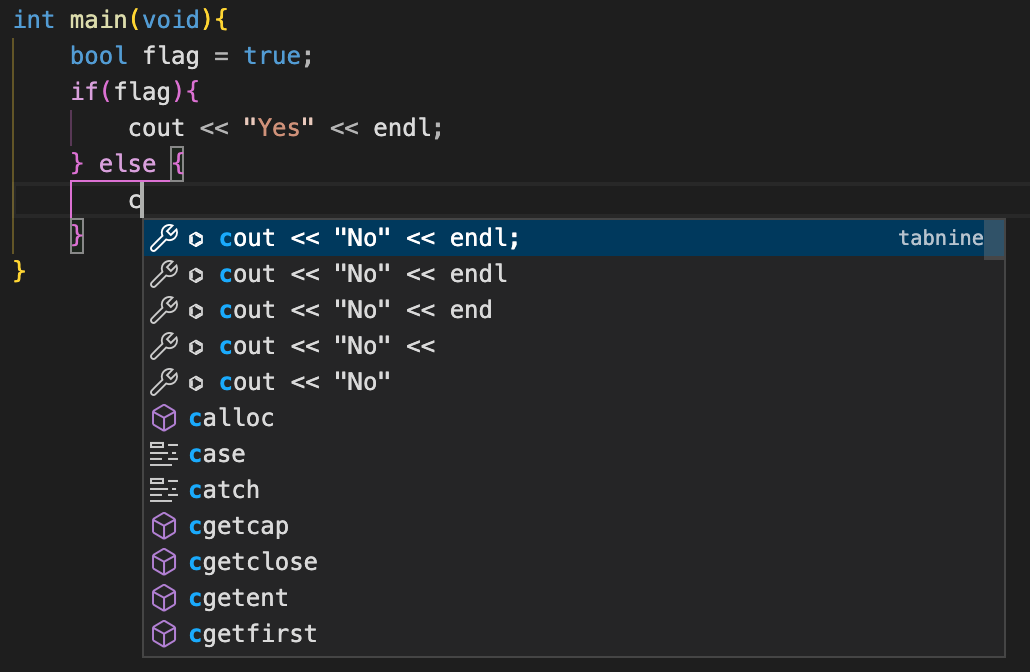Select the shortest suggestion cout << "No"
This screenshot has width=1030, height=672.
573,382
